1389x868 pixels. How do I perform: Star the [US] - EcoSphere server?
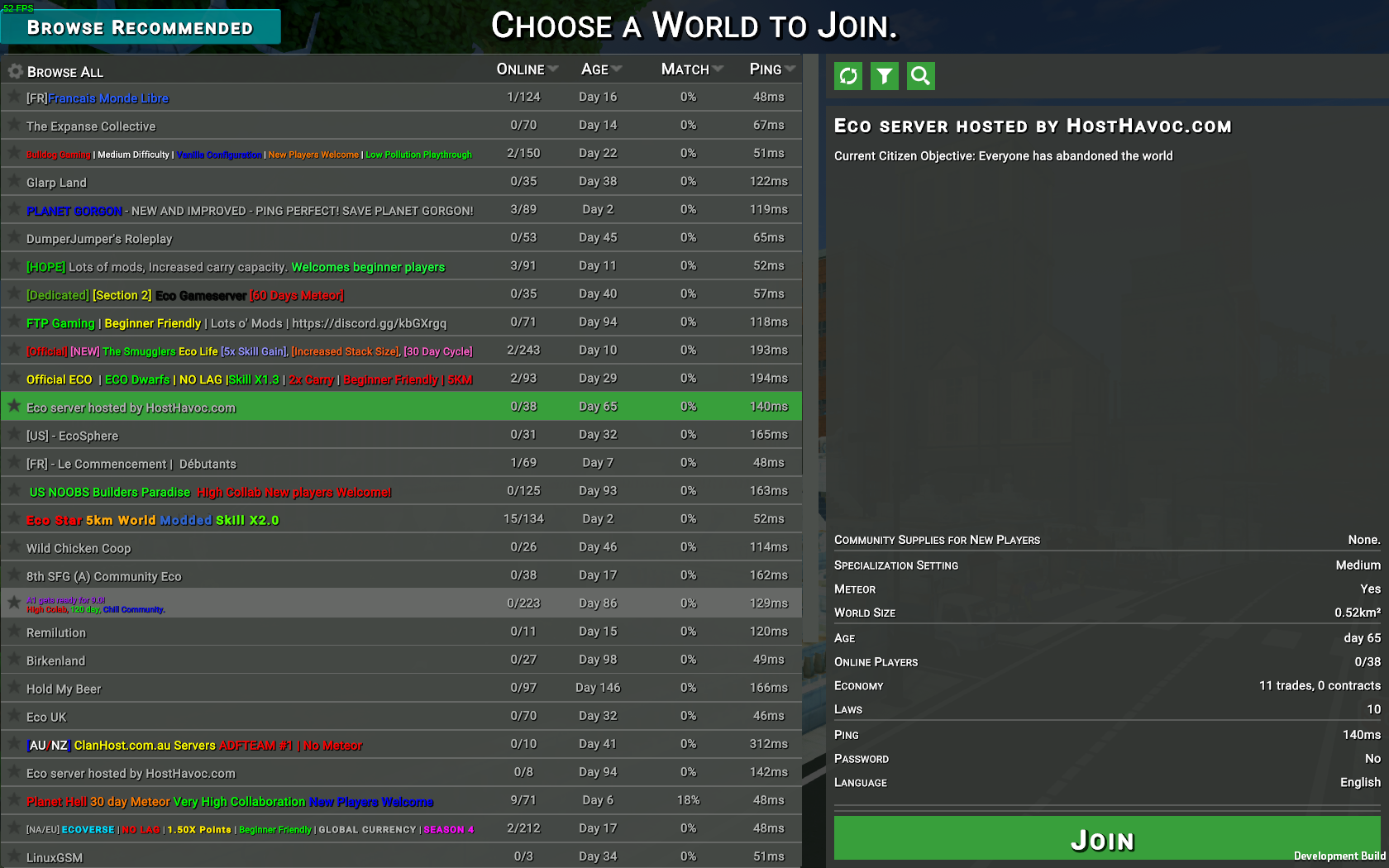14,434
